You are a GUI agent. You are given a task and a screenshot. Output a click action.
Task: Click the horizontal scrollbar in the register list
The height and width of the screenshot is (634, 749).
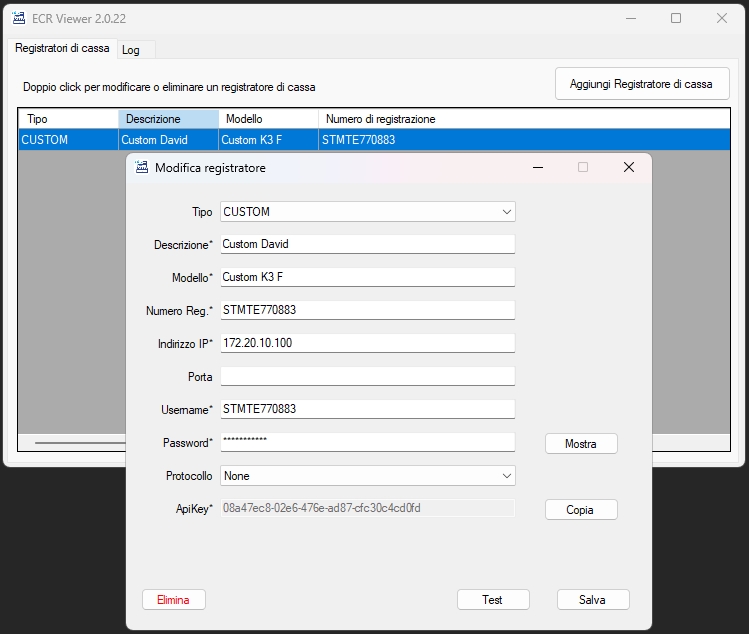[x=75, y=442]
